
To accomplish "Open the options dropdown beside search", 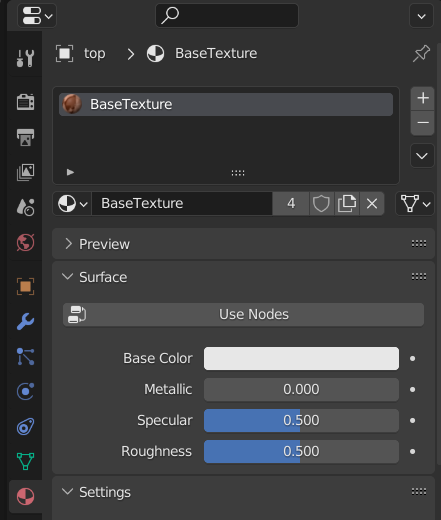I will 421,16.
